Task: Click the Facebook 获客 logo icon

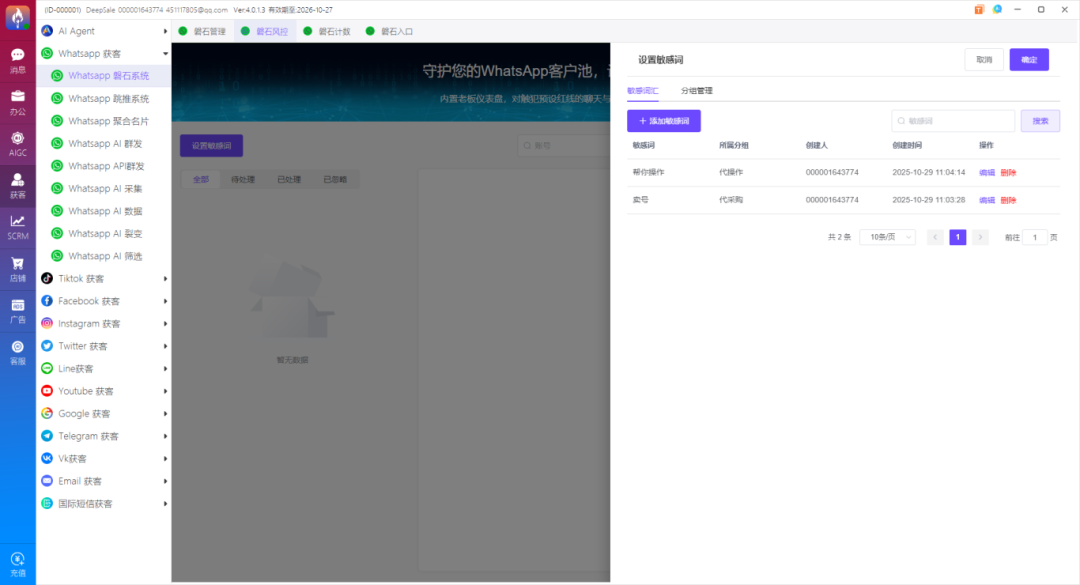Action: click(47, 301)
